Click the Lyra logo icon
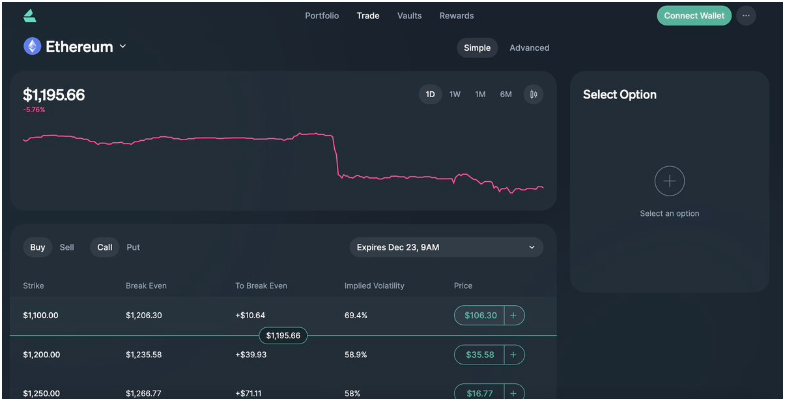 (x=30, y=16)
